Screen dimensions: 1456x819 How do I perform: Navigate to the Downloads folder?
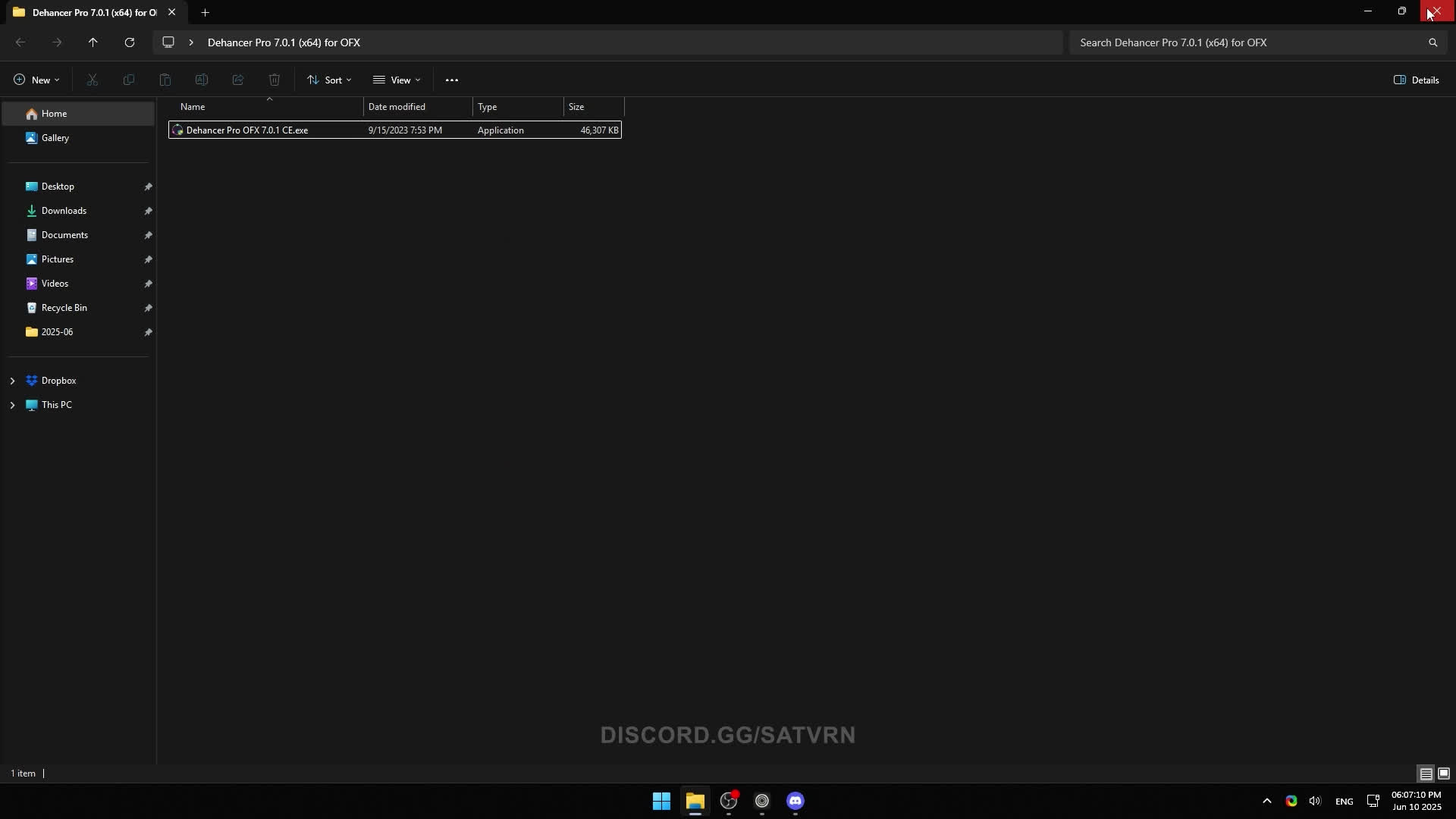pos(64,210)
